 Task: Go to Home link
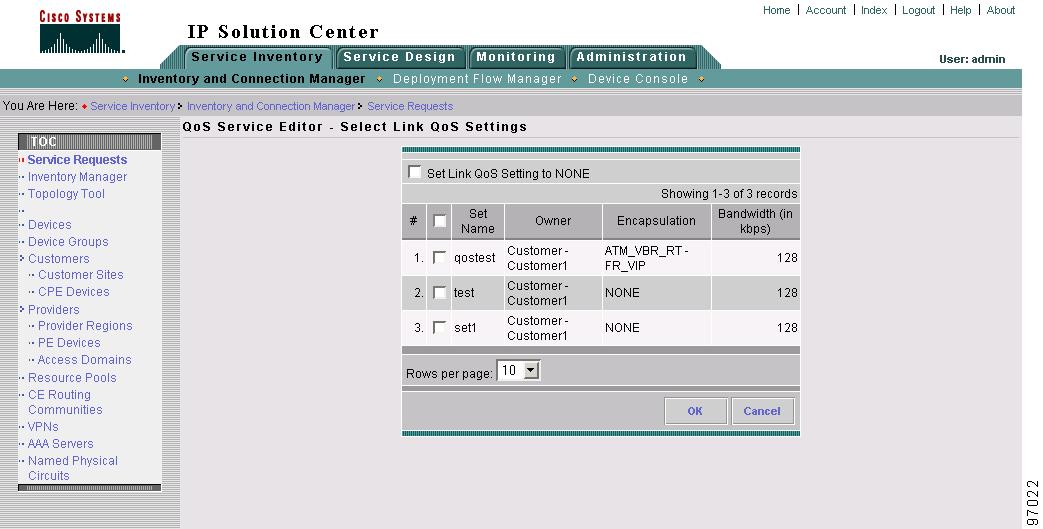tap(776, 10)
